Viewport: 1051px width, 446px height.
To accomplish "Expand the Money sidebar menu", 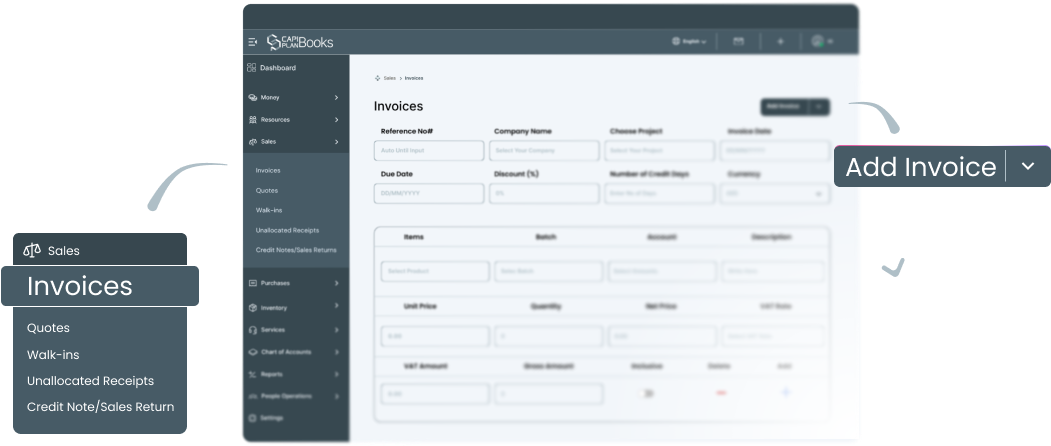I will pyautogui.click(x=295, y=97).
